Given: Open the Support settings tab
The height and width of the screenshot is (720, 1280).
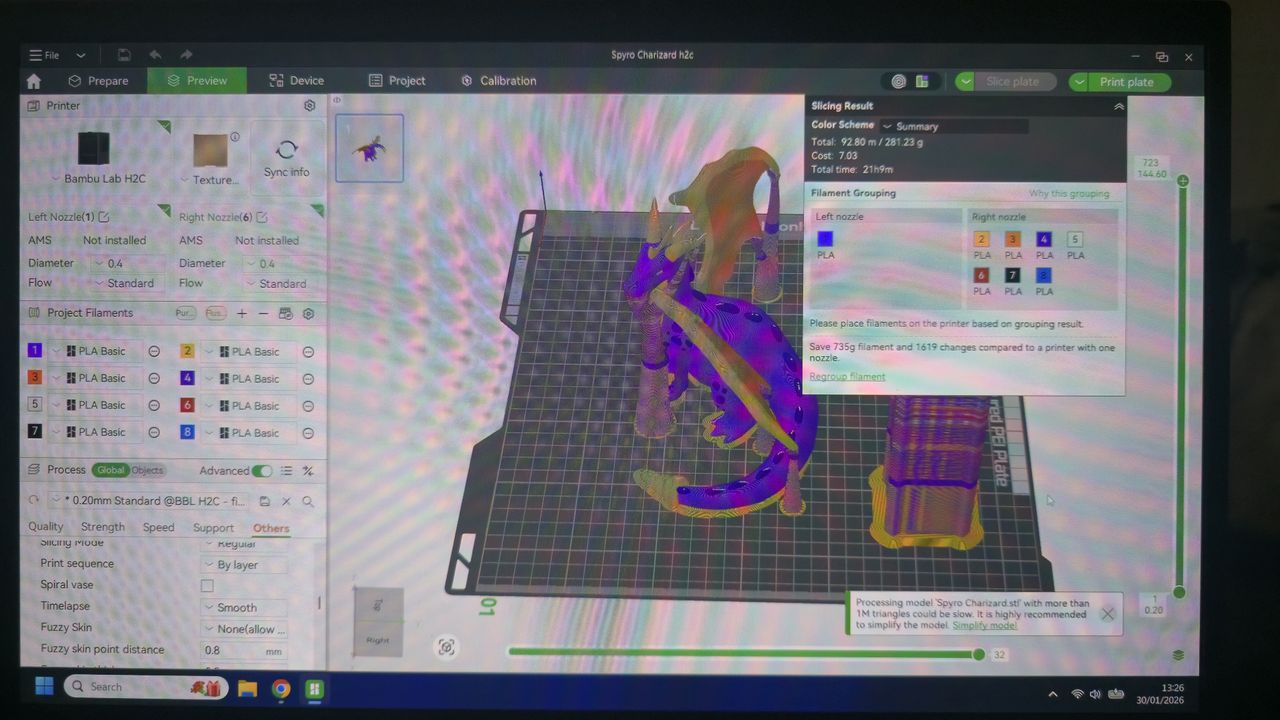Looking at the screenshot, I should click(x=213, y=528).
